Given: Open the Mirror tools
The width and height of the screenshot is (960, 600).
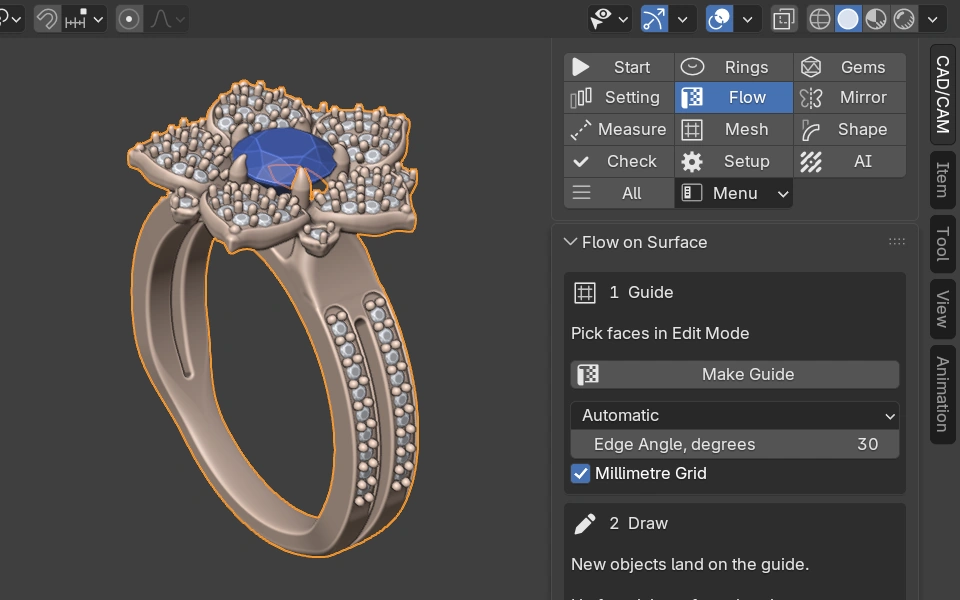Looking at the screenshot, I should pos(850,97).
